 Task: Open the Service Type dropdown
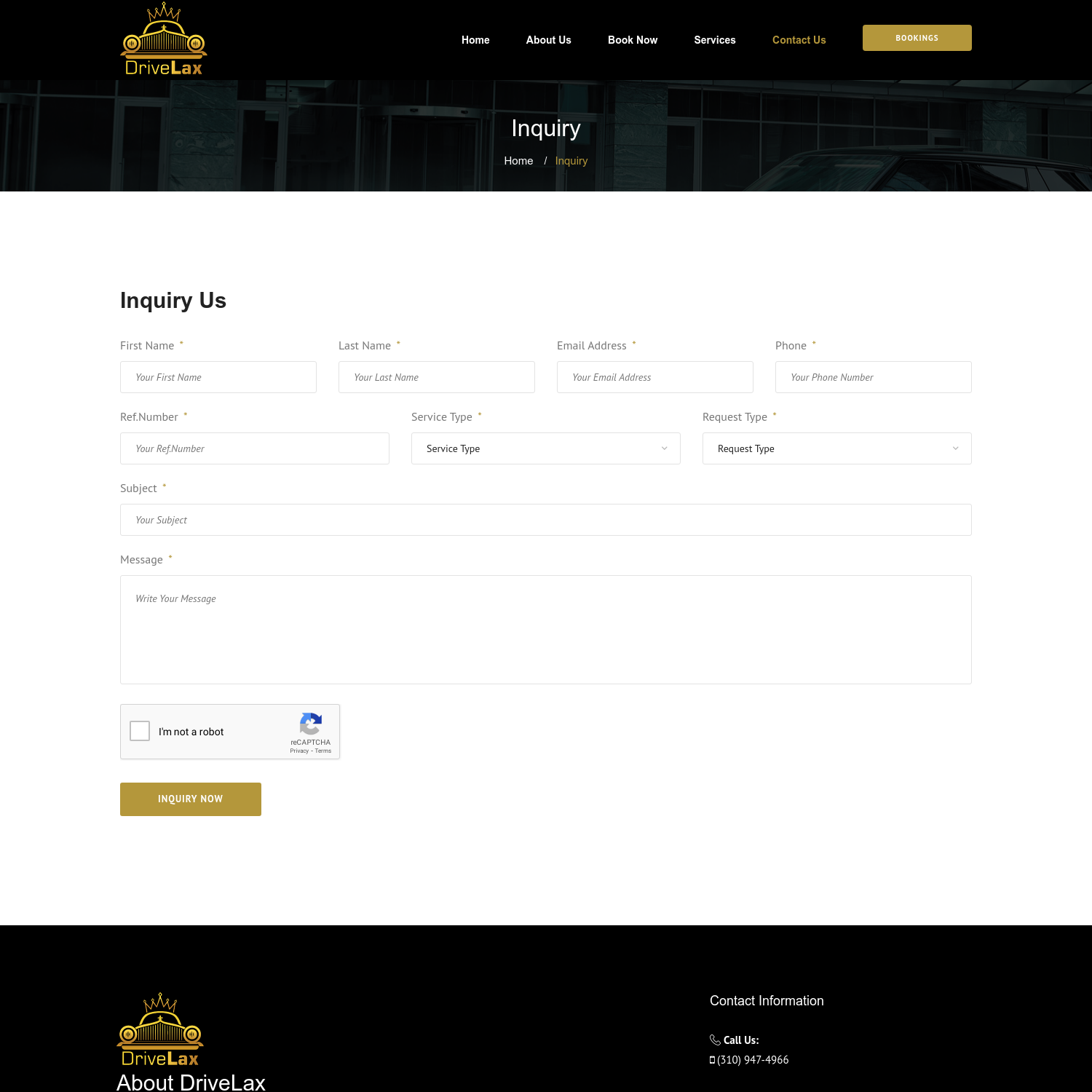[x=545, y=448]
